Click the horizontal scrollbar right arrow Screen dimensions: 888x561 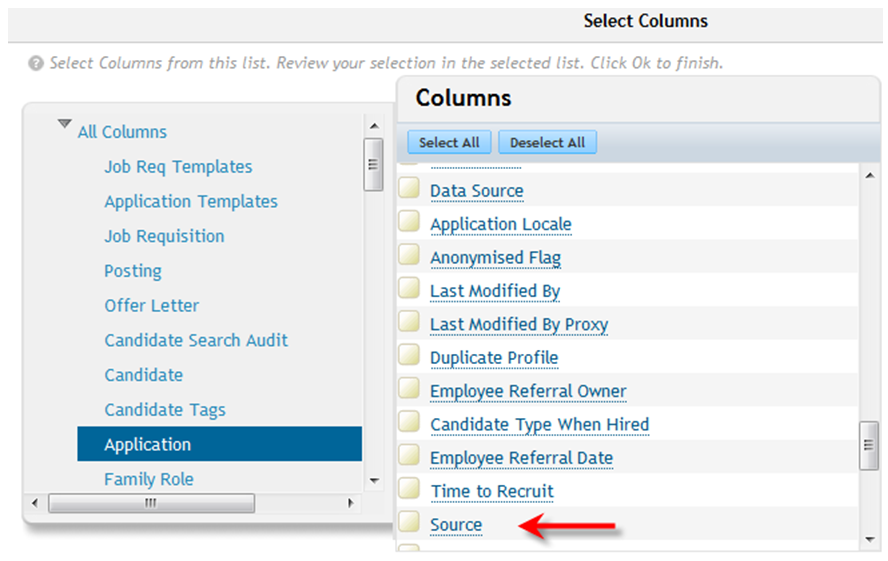pyautogui.click(x=351, y=503)
